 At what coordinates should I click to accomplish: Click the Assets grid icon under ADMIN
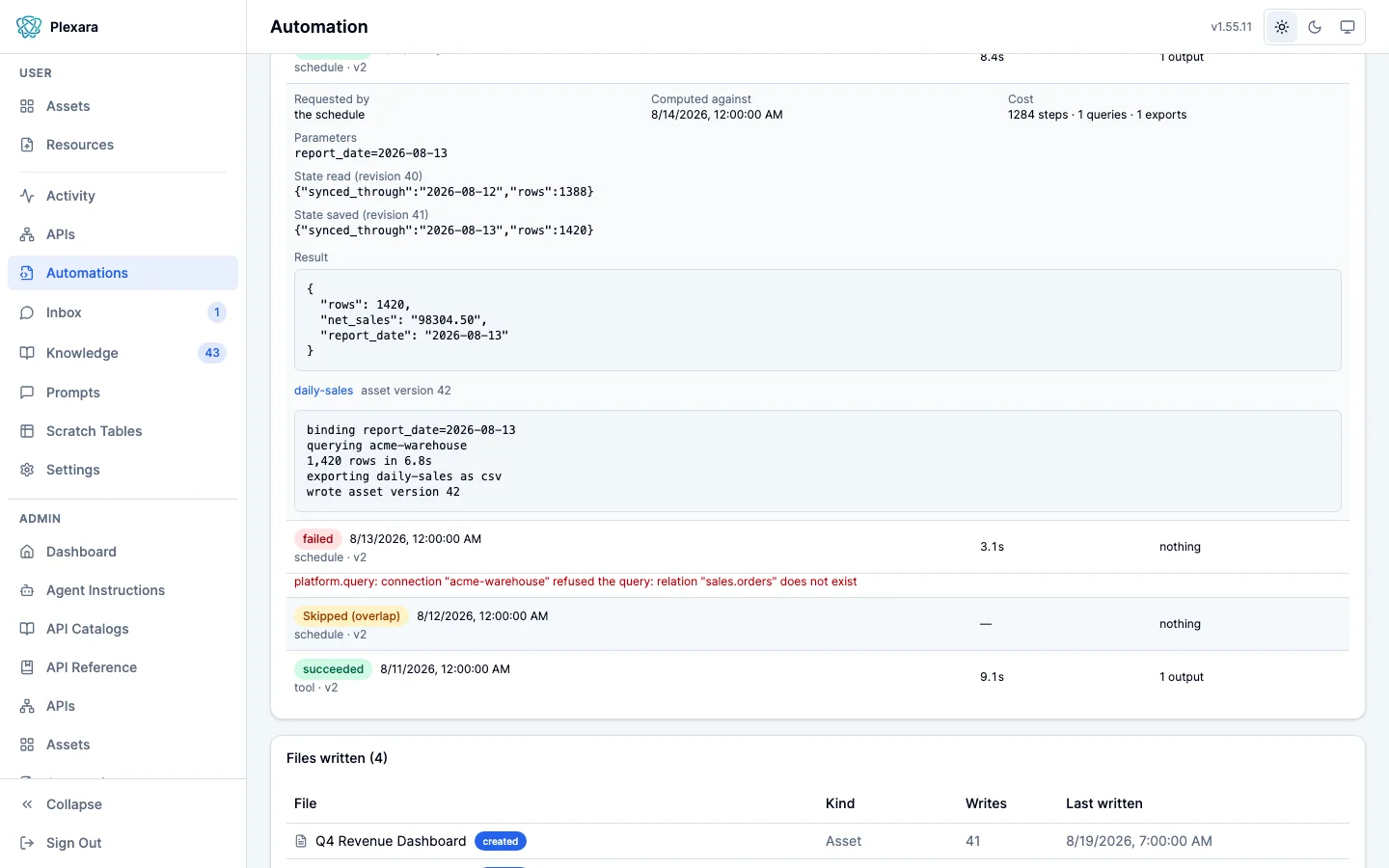click(27, 745)
